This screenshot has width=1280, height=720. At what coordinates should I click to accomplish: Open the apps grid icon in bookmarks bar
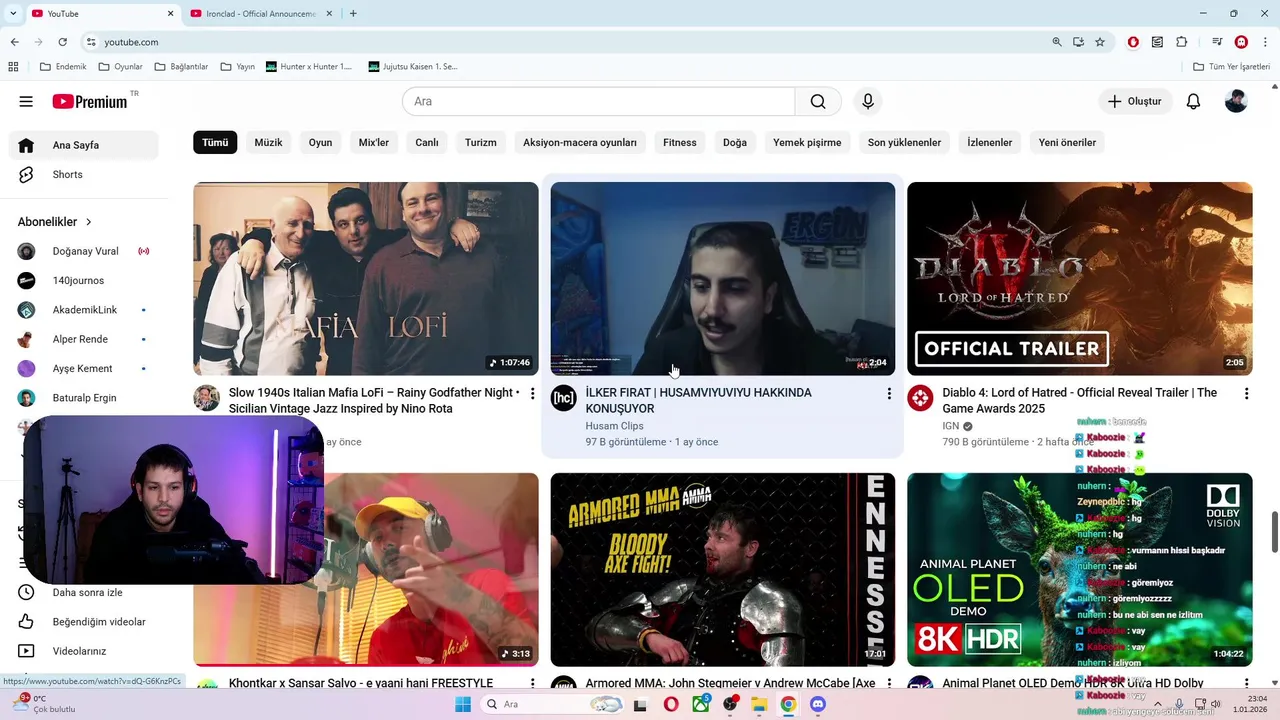point(13,67)
